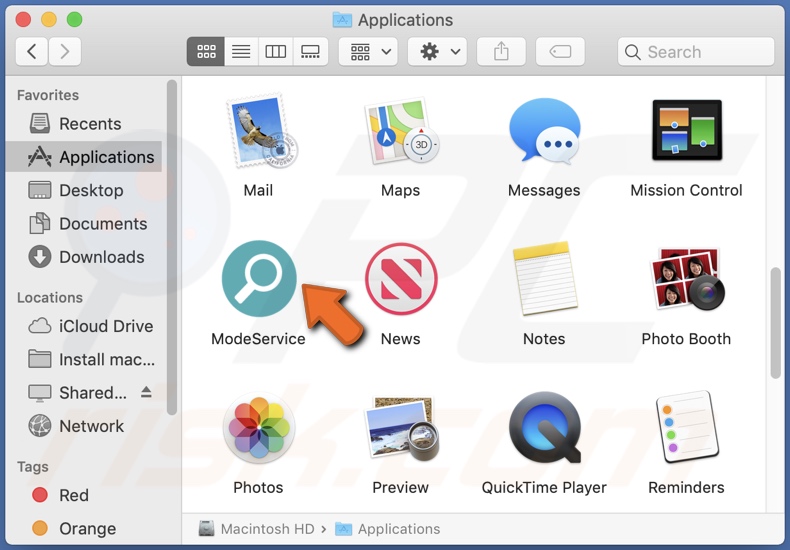
Task: Filter by the Red tag
Action: point(84,495)
